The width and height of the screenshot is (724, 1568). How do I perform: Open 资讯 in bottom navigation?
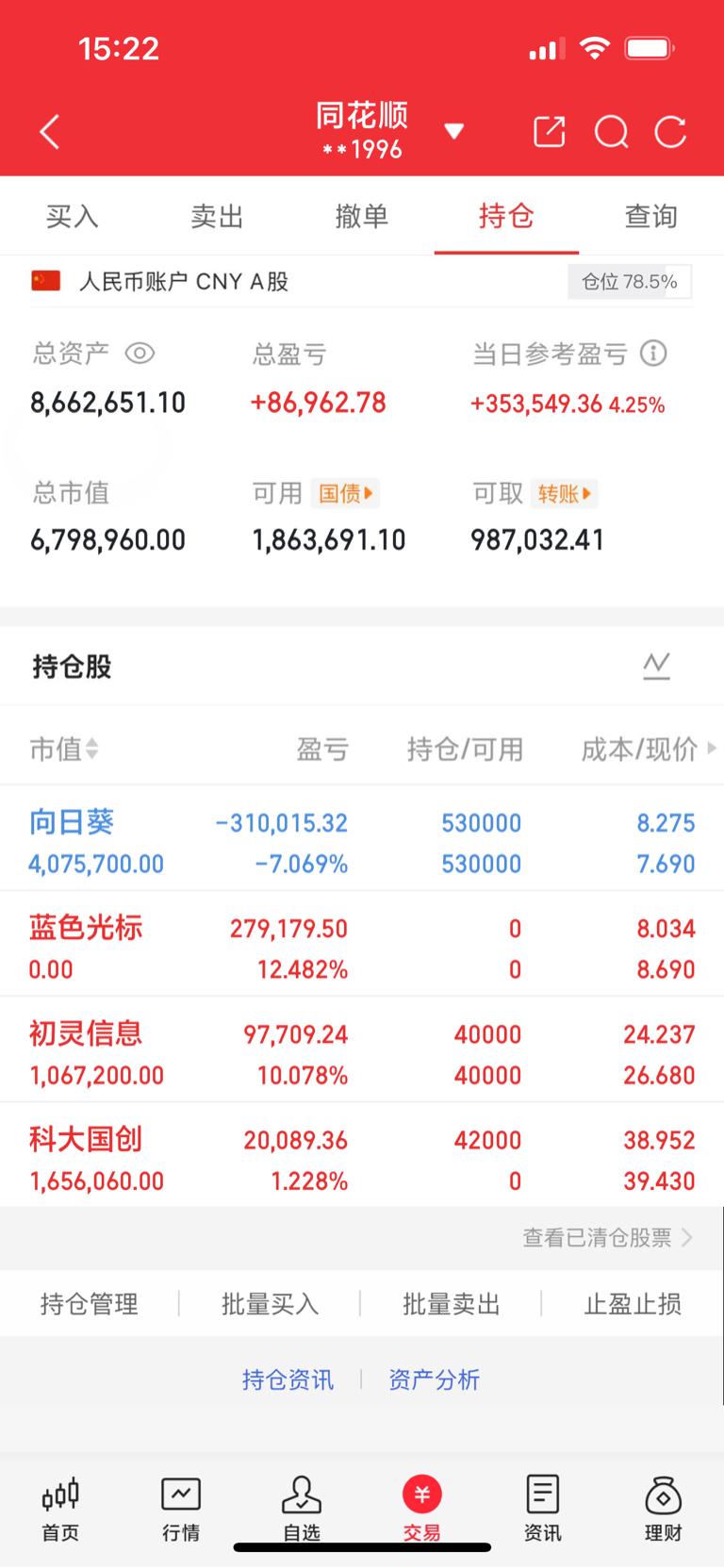click(543, 1509)
